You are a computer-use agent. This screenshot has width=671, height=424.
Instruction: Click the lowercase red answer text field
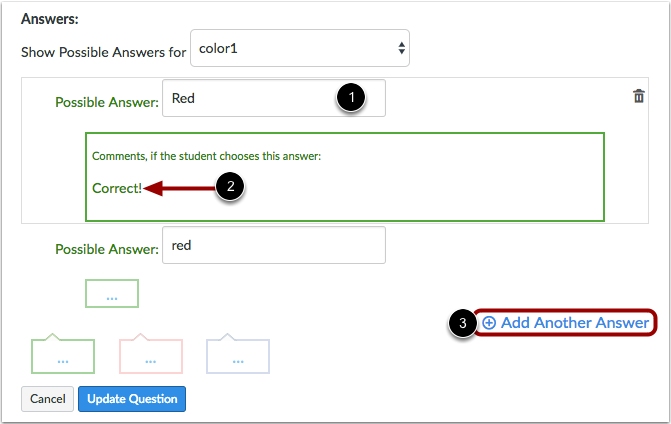pos(274,245)
